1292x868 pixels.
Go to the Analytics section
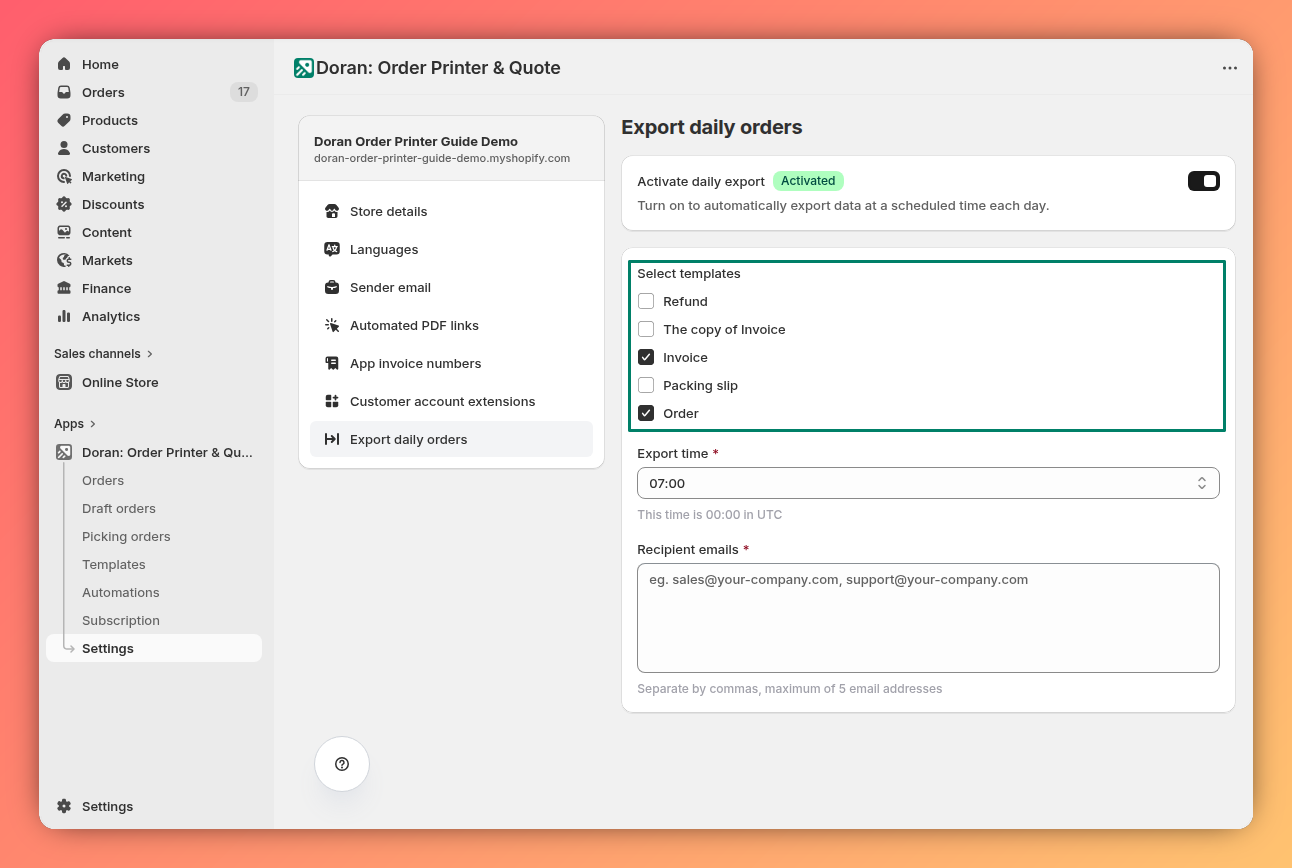[x=110, y=316]
